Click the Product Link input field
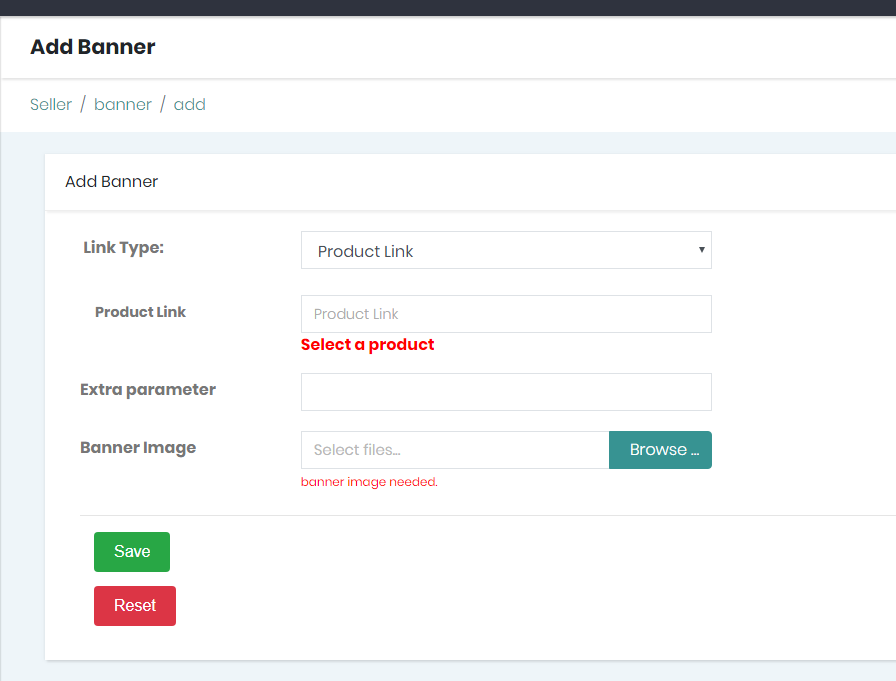Screen dimensions: 896x681 tap(506, 314)
